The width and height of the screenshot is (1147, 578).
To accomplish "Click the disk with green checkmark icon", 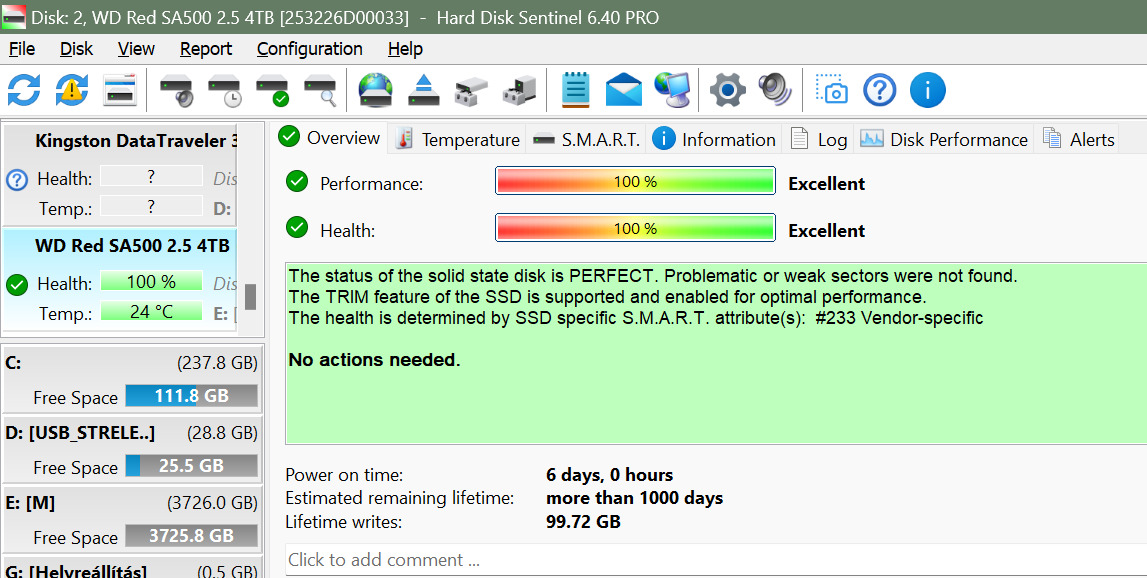I will [272, 90].
